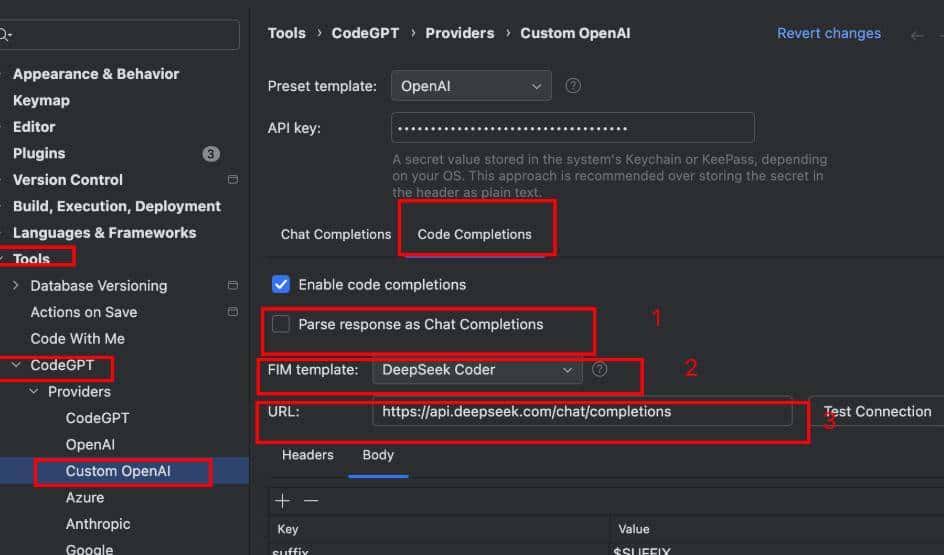Click the Key column header
Image resolution: width=944 pixels, height=555 pixels.
coord(288,529)
